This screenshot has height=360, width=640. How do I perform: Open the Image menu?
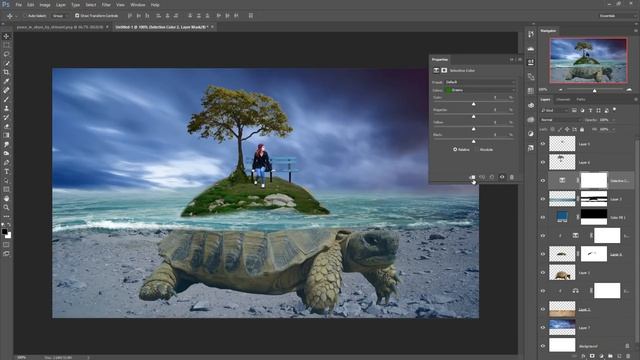45,5
